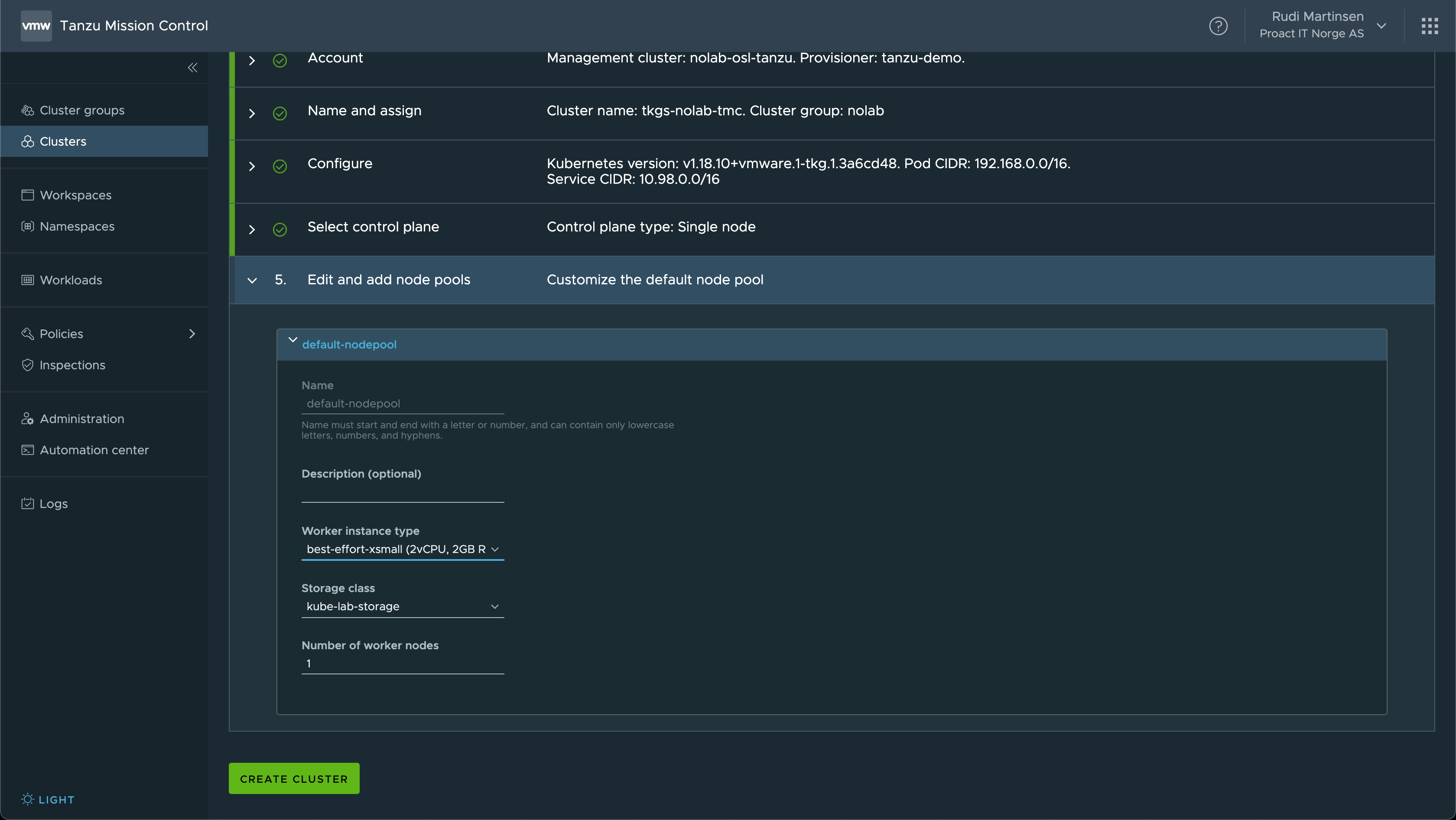Click the CREATE CLUSTER button
The width and height of the screenshot is (1456, 820).
pyautogui.click(x=294, y=778)
